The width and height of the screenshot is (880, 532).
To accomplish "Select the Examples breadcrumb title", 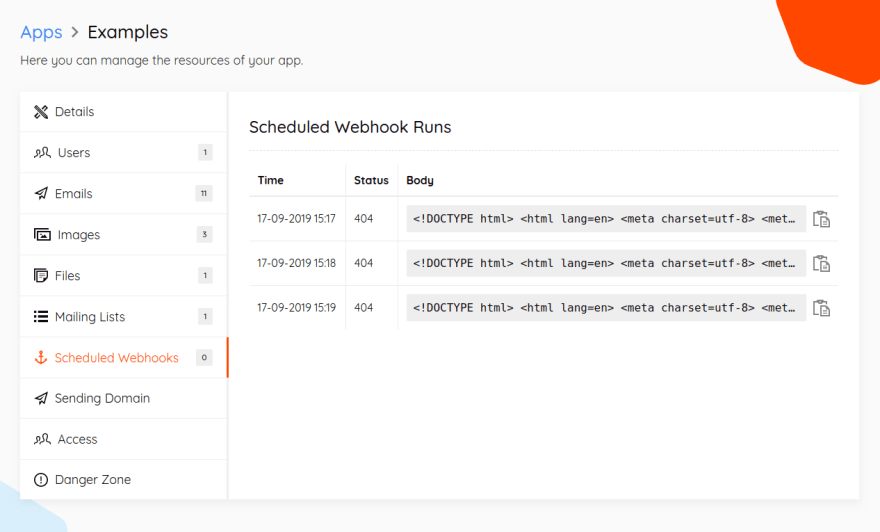I will click(127, 33).
